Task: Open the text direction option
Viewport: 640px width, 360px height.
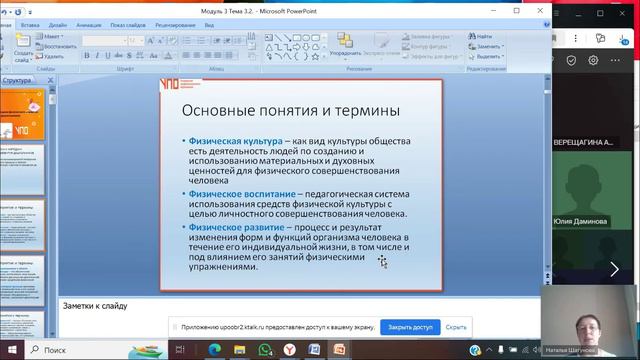Action: click(251, 37)
